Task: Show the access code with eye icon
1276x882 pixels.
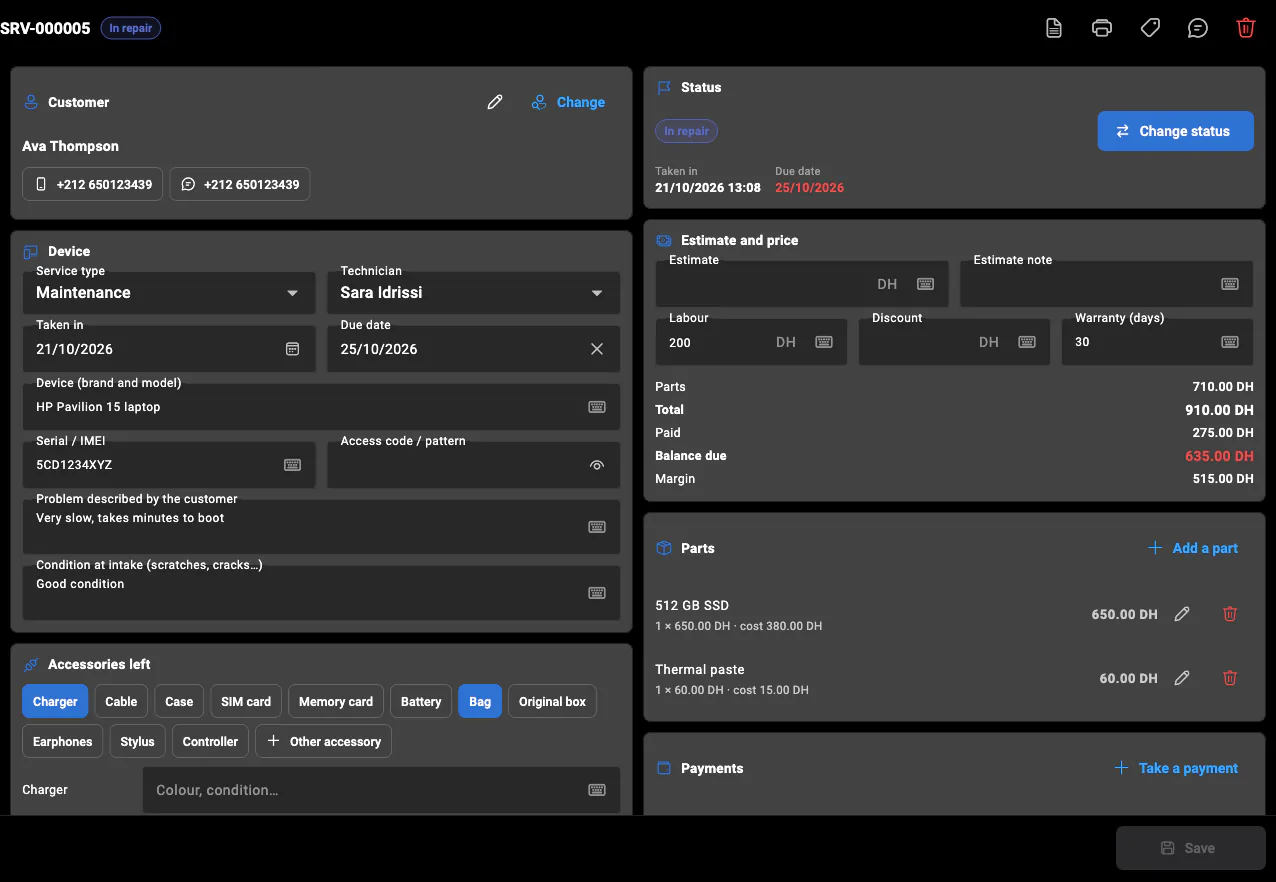Action: [x=597, y=465]
